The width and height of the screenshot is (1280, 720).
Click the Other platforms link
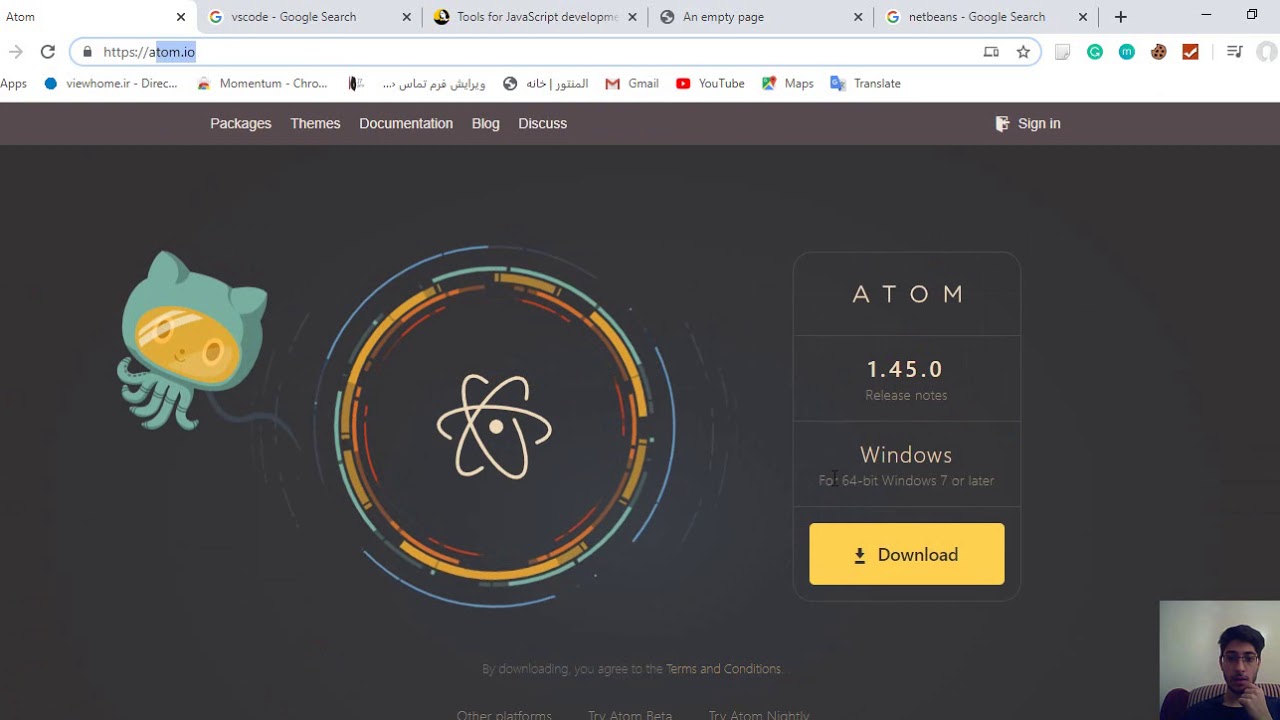pyautogui.click(x=504, y=715)
